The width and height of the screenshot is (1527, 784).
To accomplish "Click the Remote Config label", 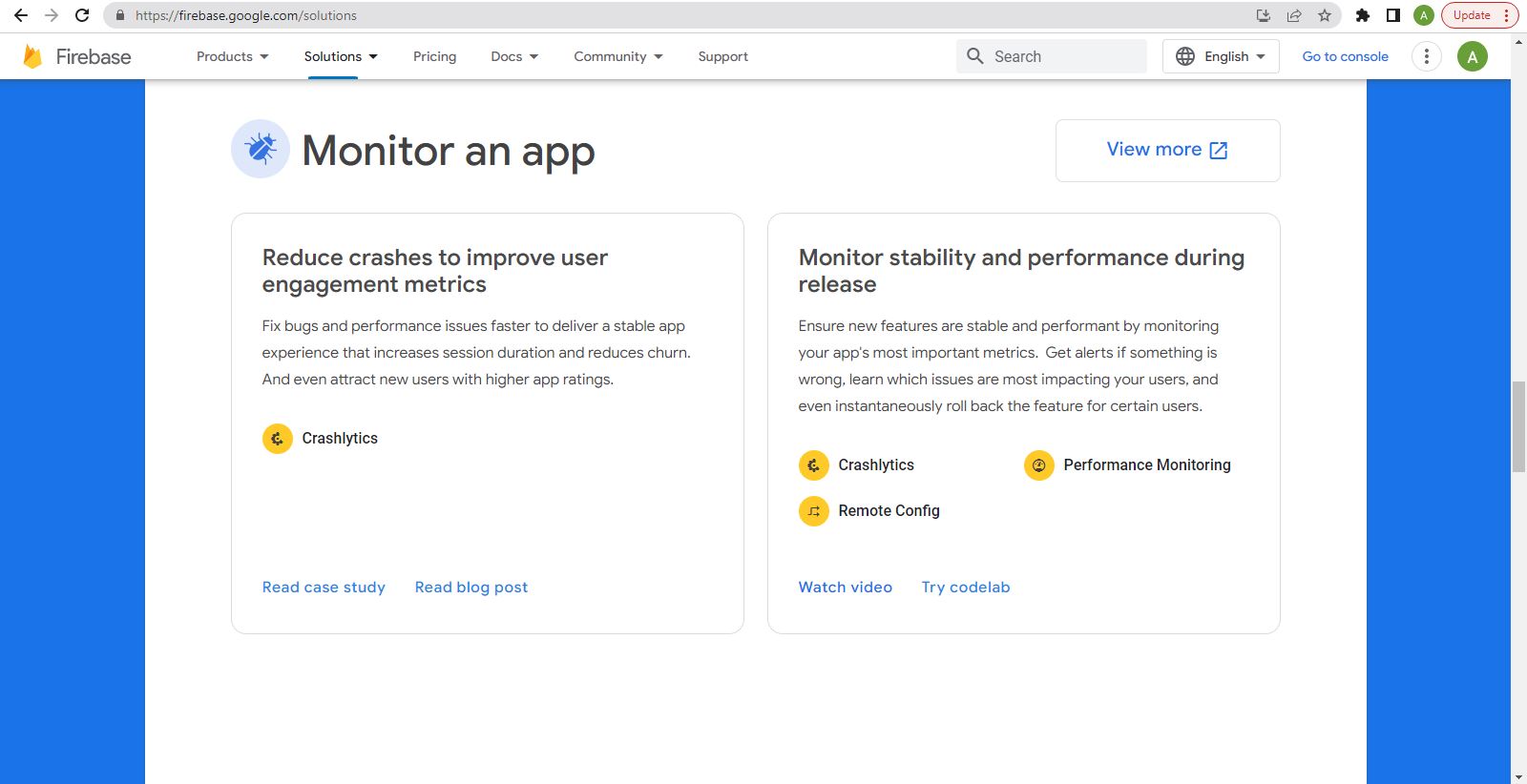I will pyautogui.click(x=889, y=511).
